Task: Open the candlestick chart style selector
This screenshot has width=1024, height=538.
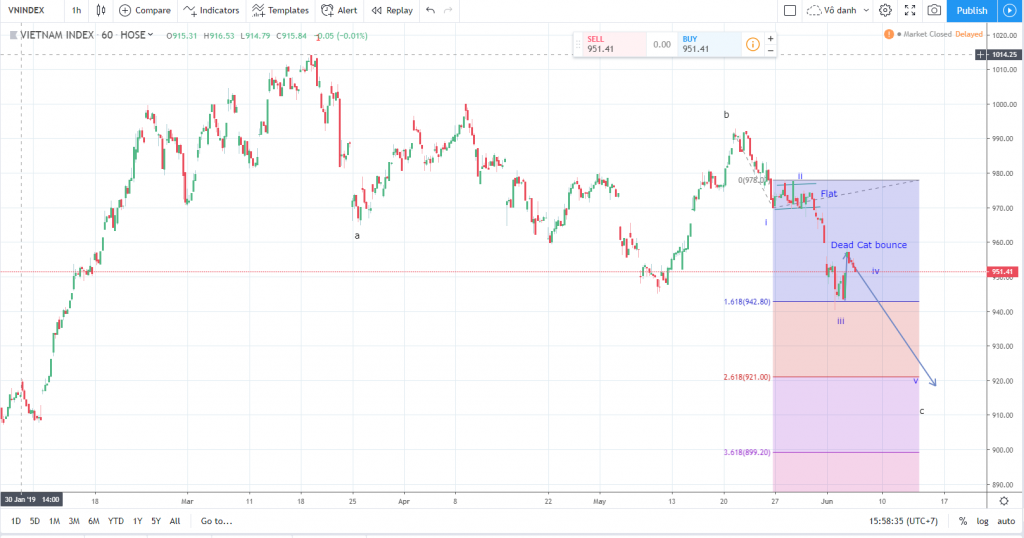Action: coord(102,10)
